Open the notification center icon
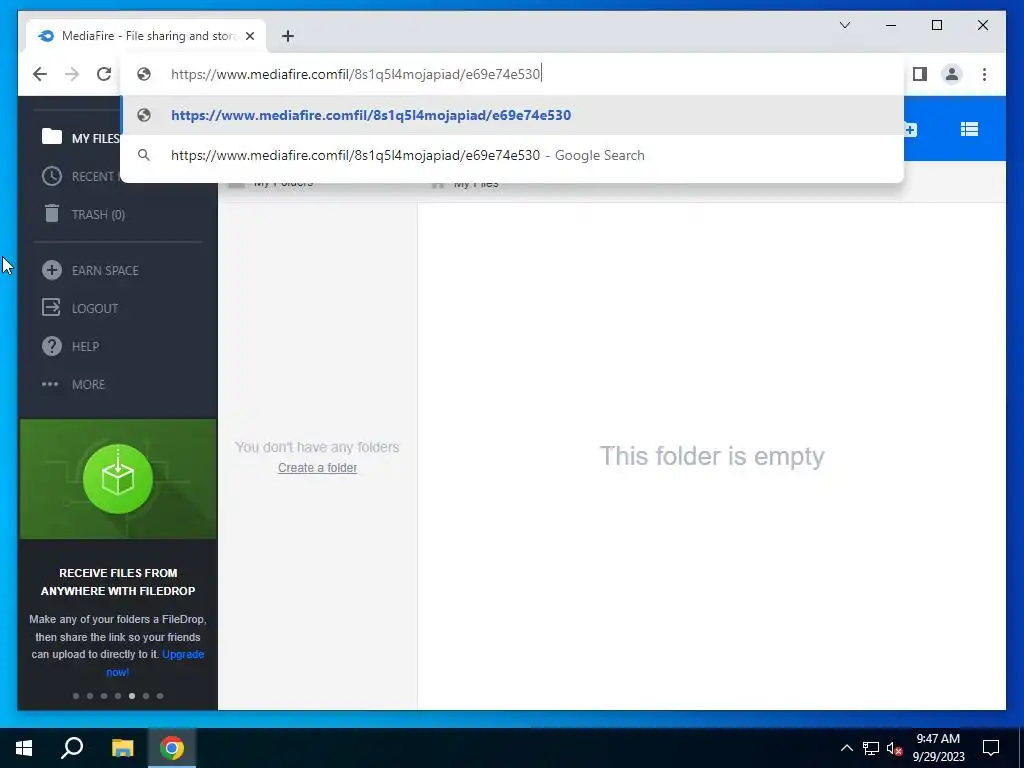The image size is (1024, 768). tap(991, 748)
